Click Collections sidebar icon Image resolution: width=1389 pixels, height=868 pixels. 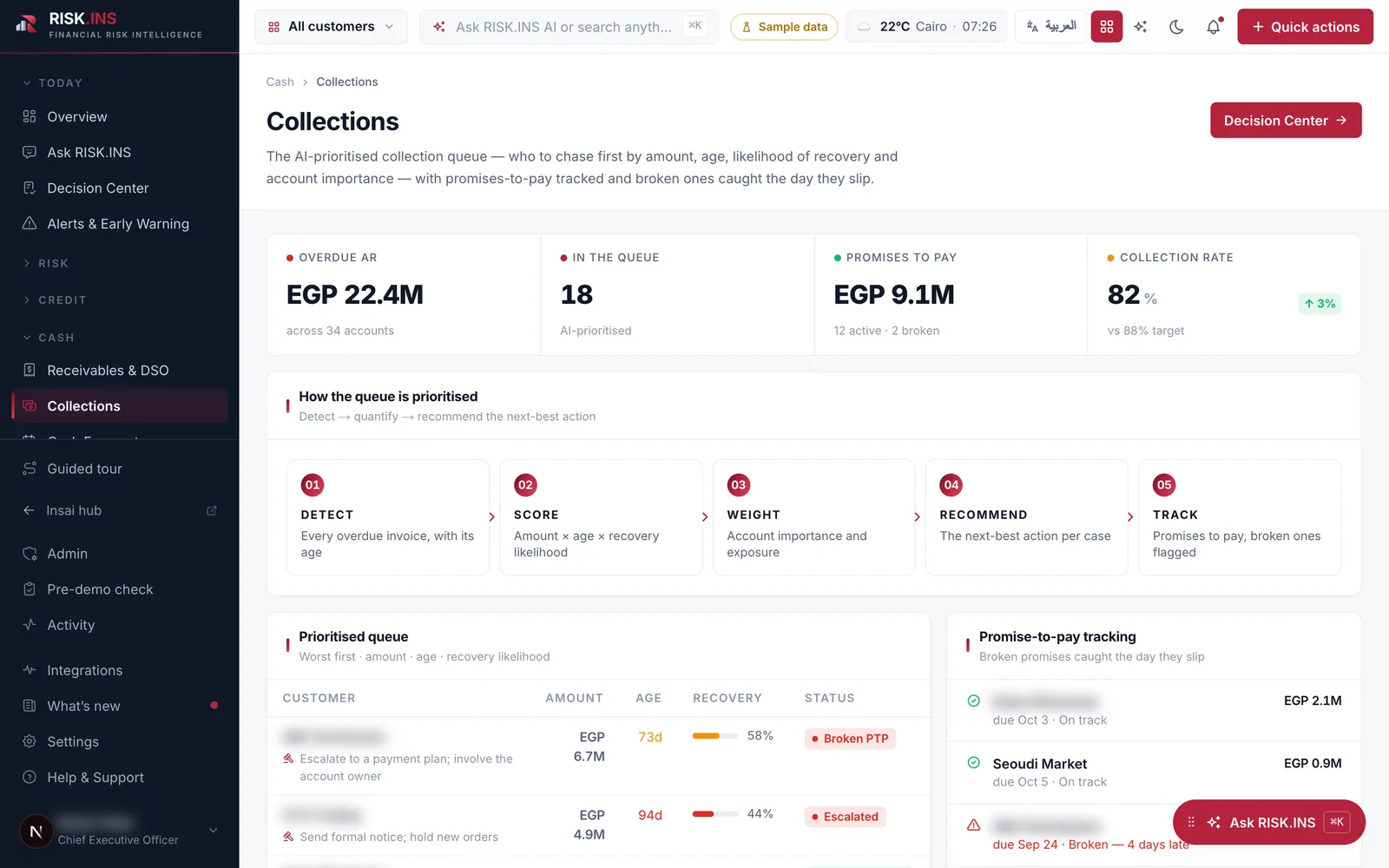[x=30, y=405]
